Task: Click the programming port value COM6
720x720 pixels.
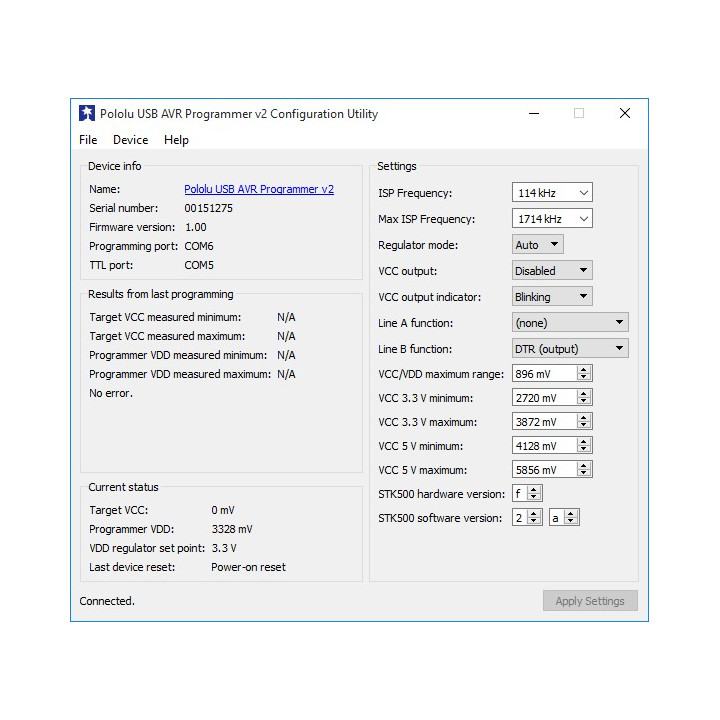Action: coord(199,246)
